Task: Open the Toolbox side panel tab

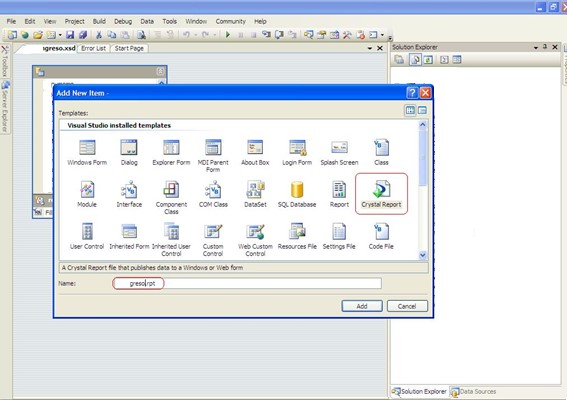Action: pos(5,61)
